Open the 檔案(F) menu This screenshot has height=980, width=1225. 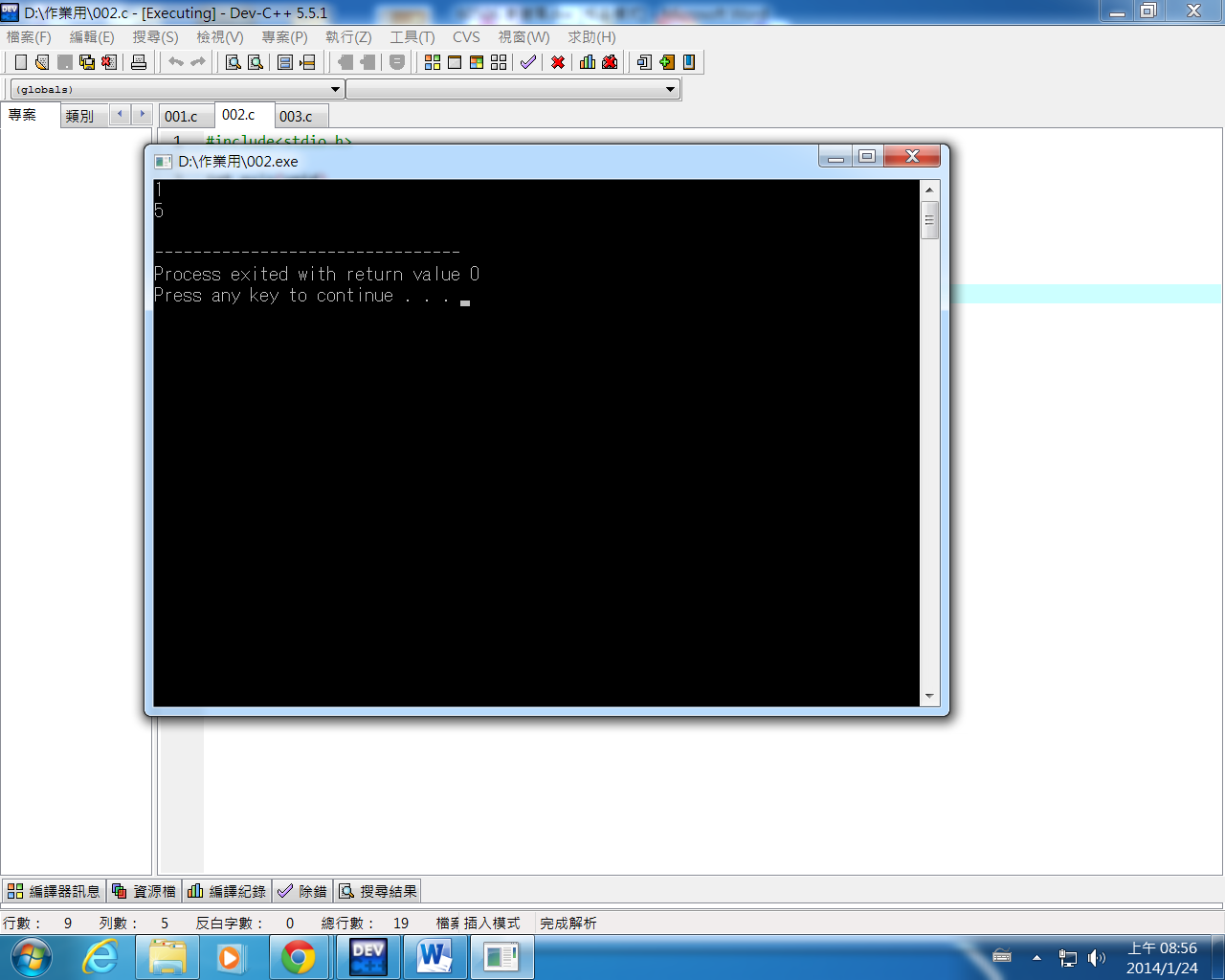pyautogui.click(x=29, y=37)
